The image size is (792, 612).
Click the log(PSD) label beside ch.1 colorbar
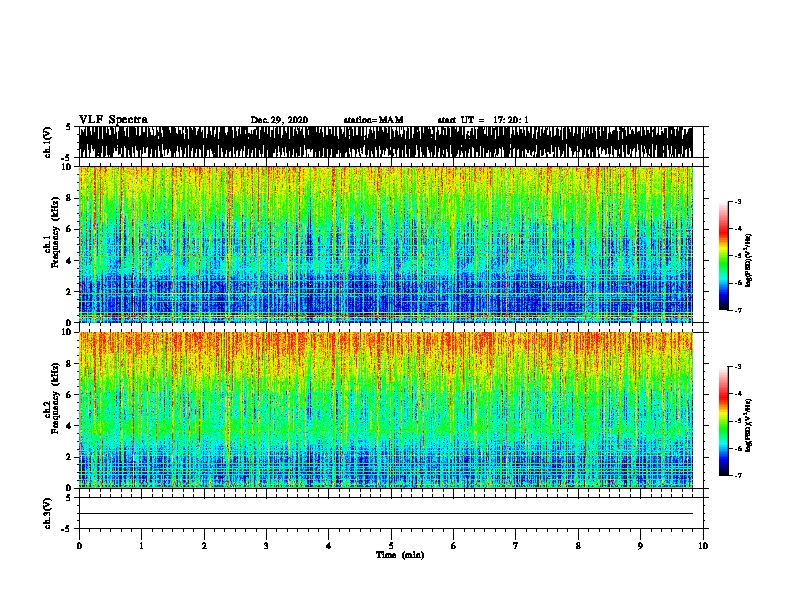click(748, 260)
